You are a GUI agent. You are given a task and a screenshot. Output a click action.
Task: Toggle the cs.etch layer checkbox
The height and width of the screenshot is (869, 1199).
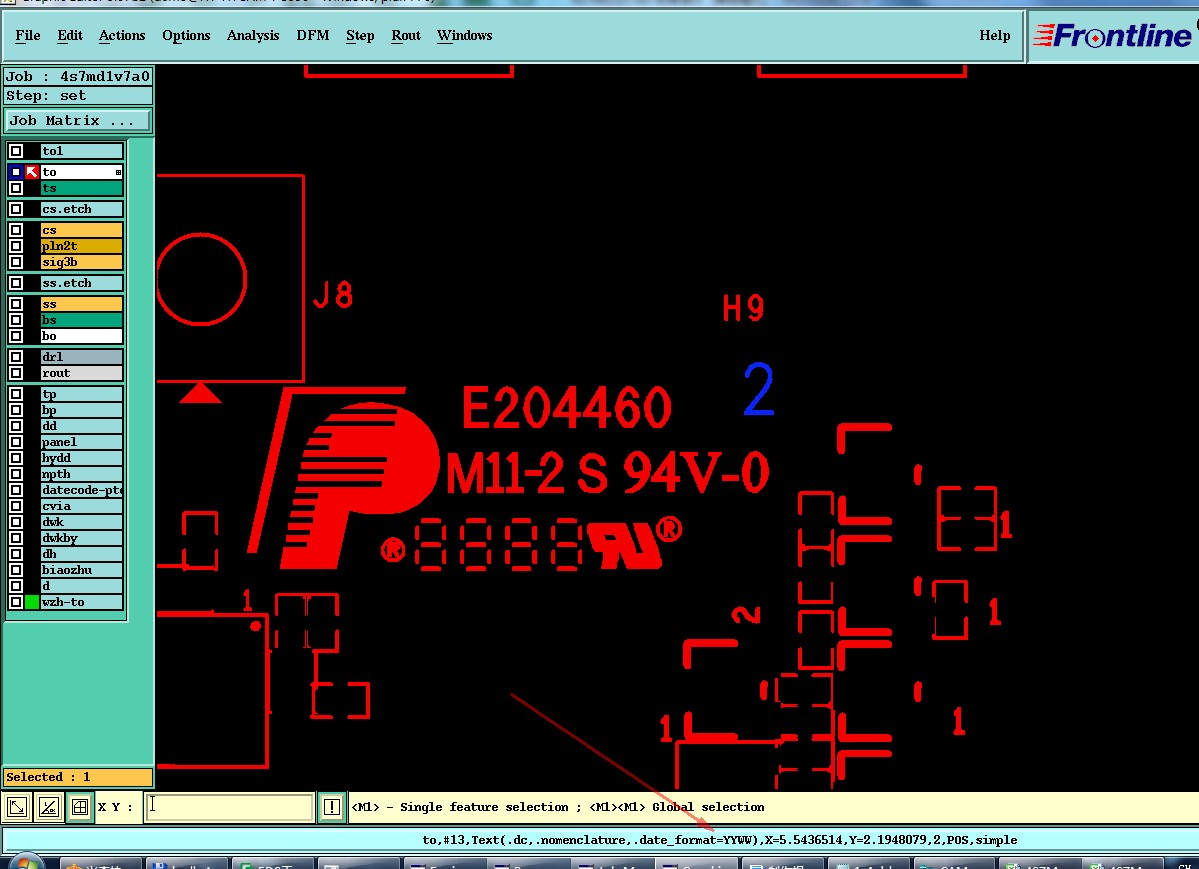pyautogui.click(x=16, y=209)
